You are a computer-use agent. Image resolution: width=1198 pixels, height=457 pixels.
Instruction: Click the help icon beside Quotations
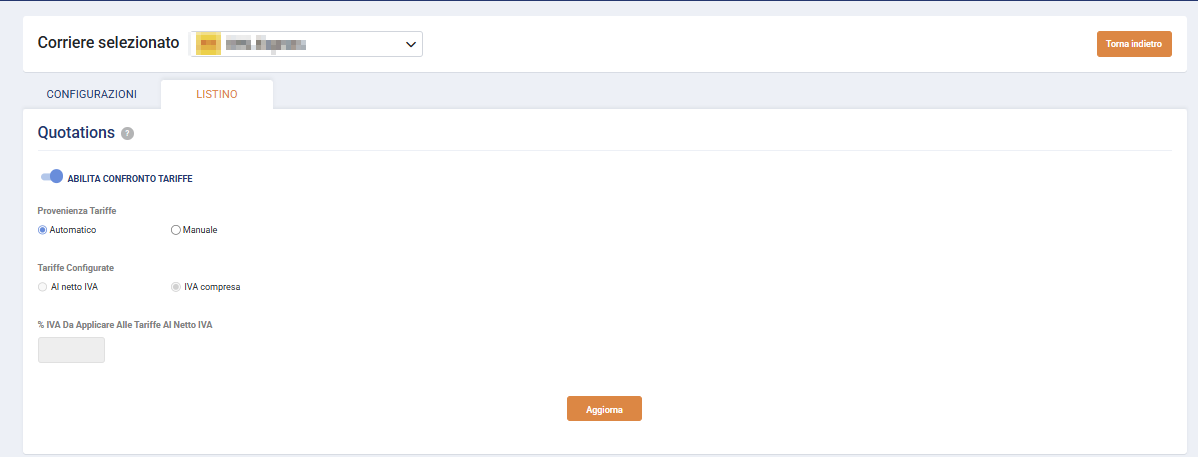pos(127,133)
